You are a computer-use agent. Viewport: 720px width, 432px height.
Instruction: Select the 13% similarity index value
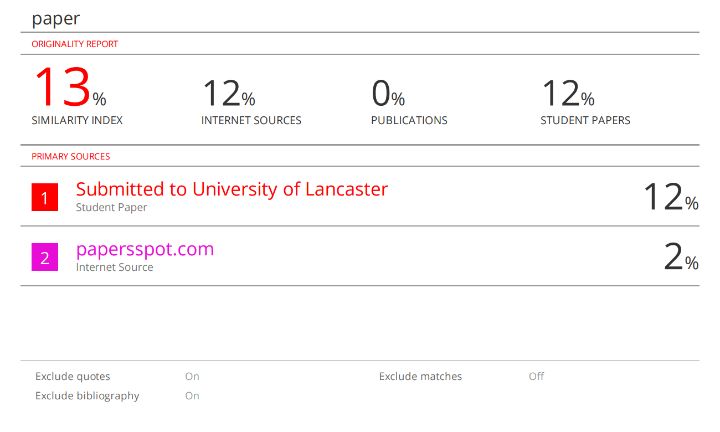(x=70, y=87)
